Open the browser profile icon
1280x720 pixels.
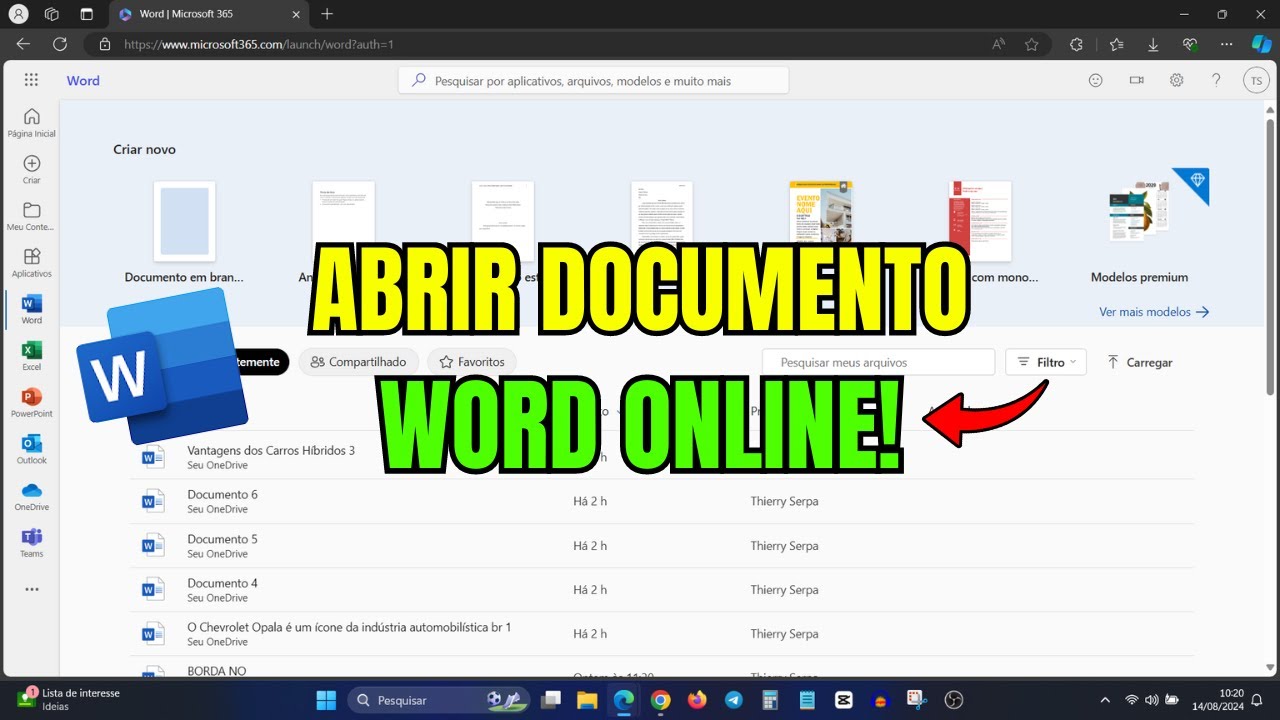pyautogui.click(x=18, y=14)
